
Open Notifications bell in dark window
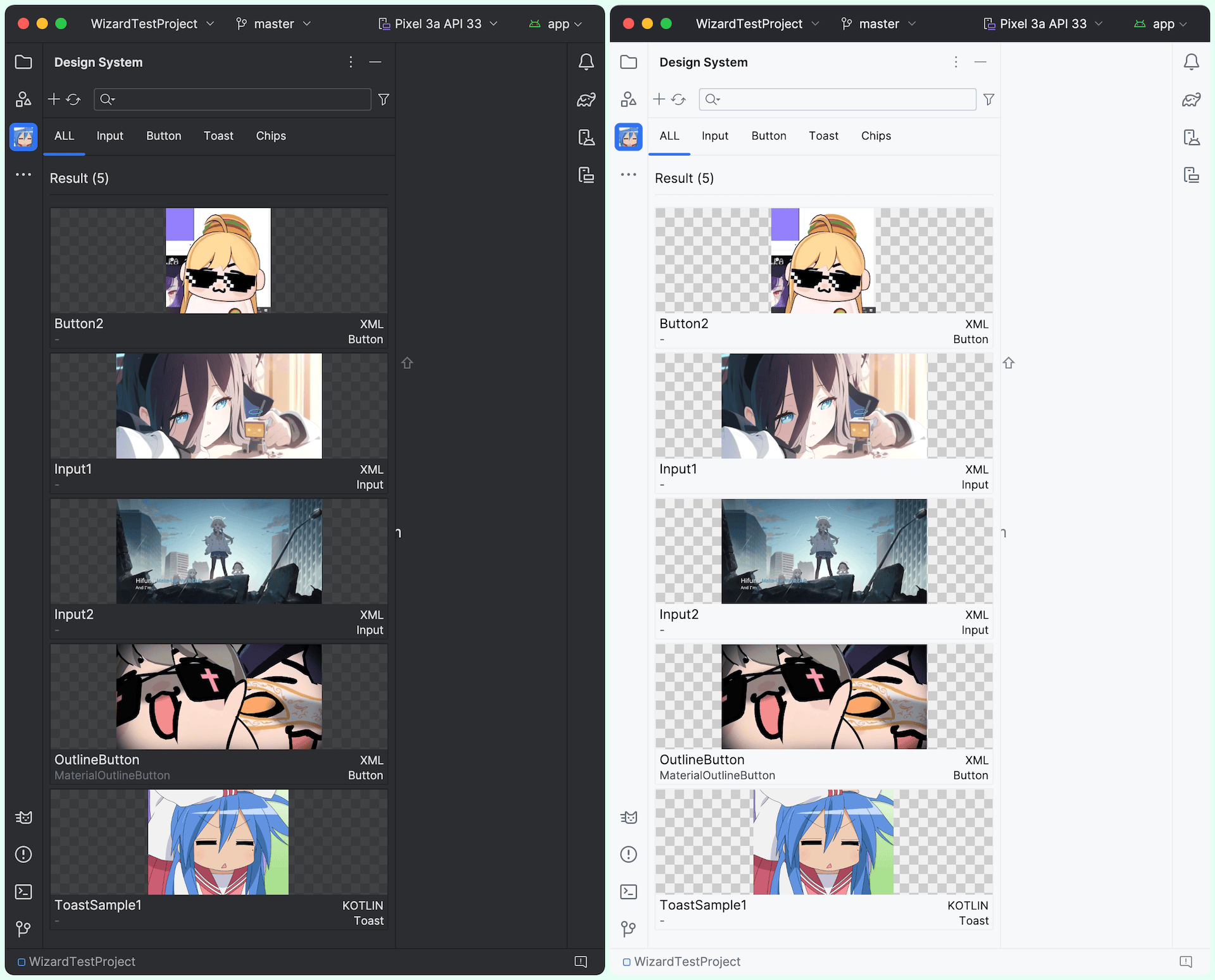pos(587,62)
